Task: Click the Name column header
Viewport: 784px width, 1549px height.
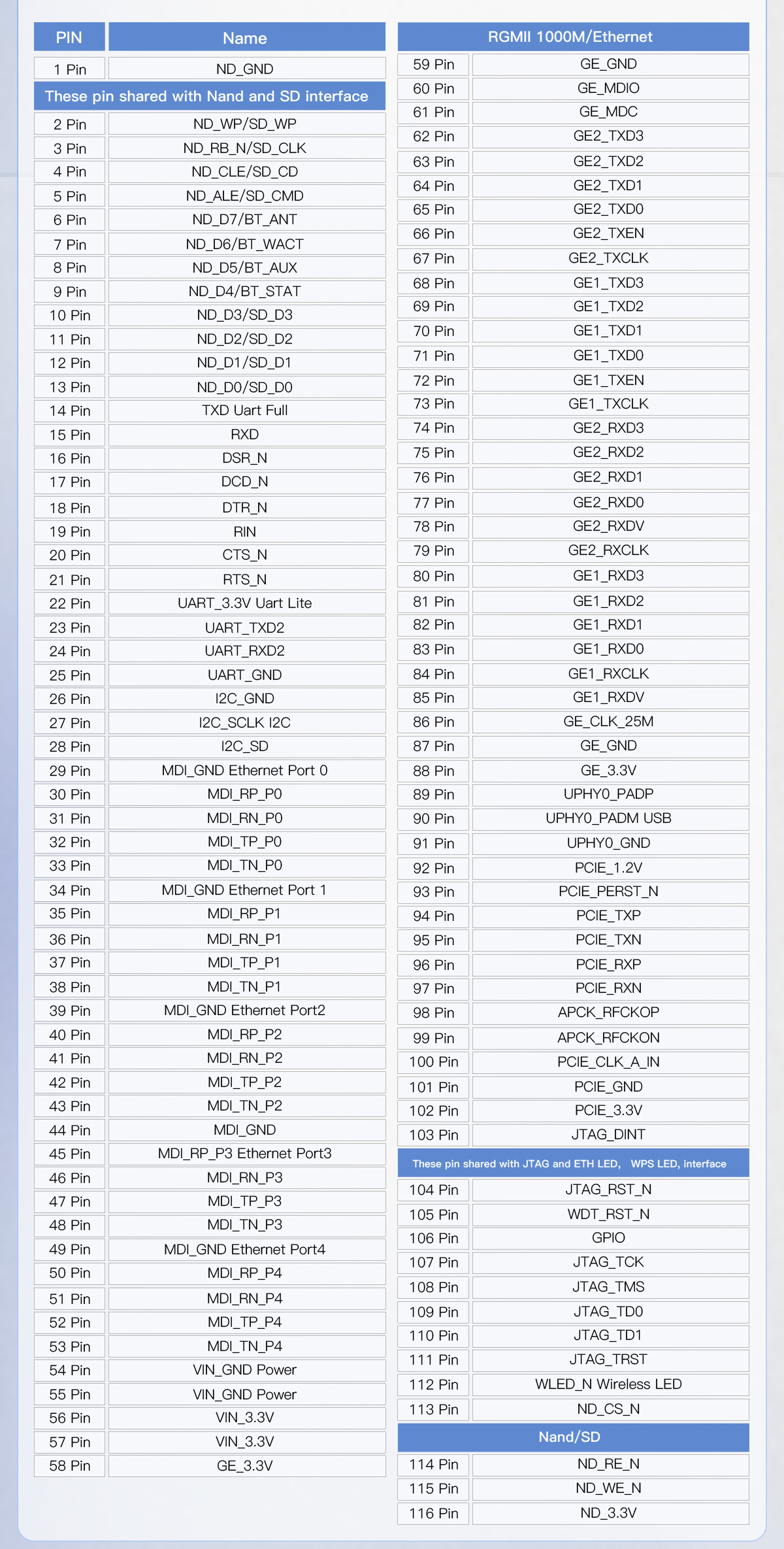Action: pos(246,37)
